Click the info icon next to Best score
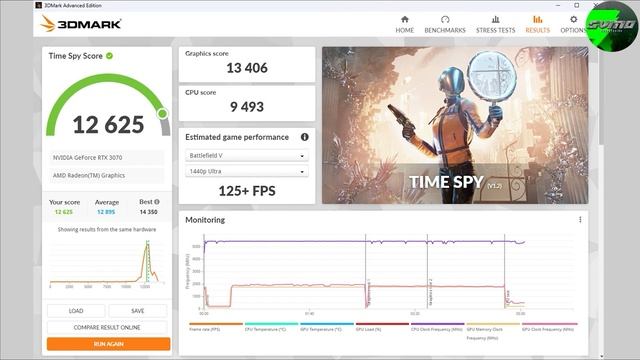The width and height of the screenshot is (640, 360). coord(157,202)
